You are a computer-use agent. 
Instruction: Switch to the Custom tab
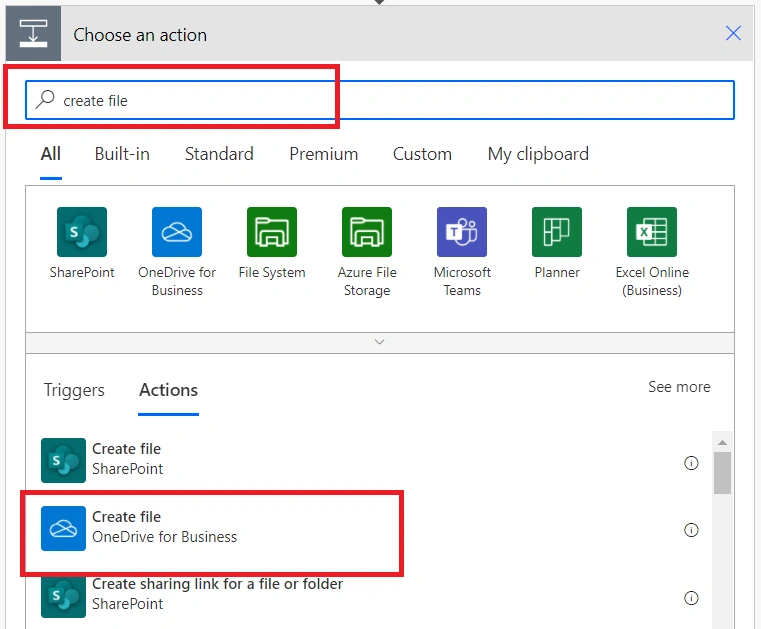(x=422, y=154)
